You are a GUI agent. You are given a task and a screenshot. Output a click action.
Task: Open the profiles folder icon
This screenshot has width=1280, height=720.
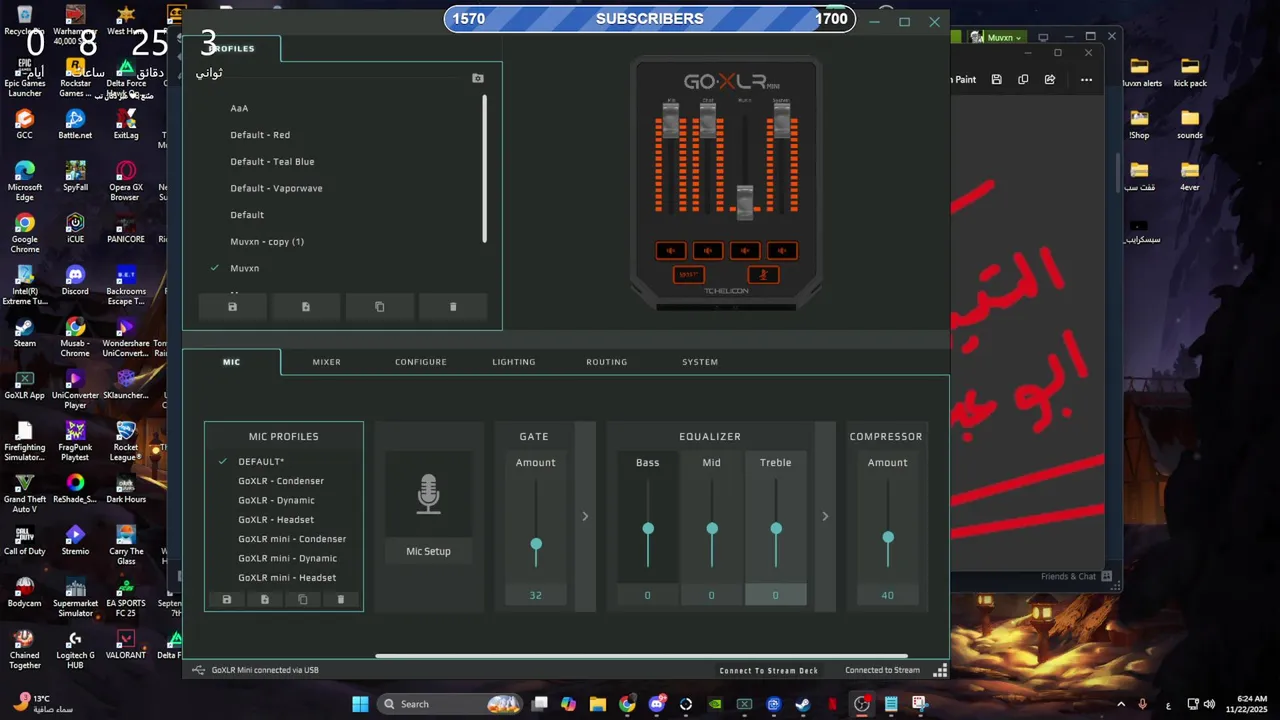tap(477, 78)
